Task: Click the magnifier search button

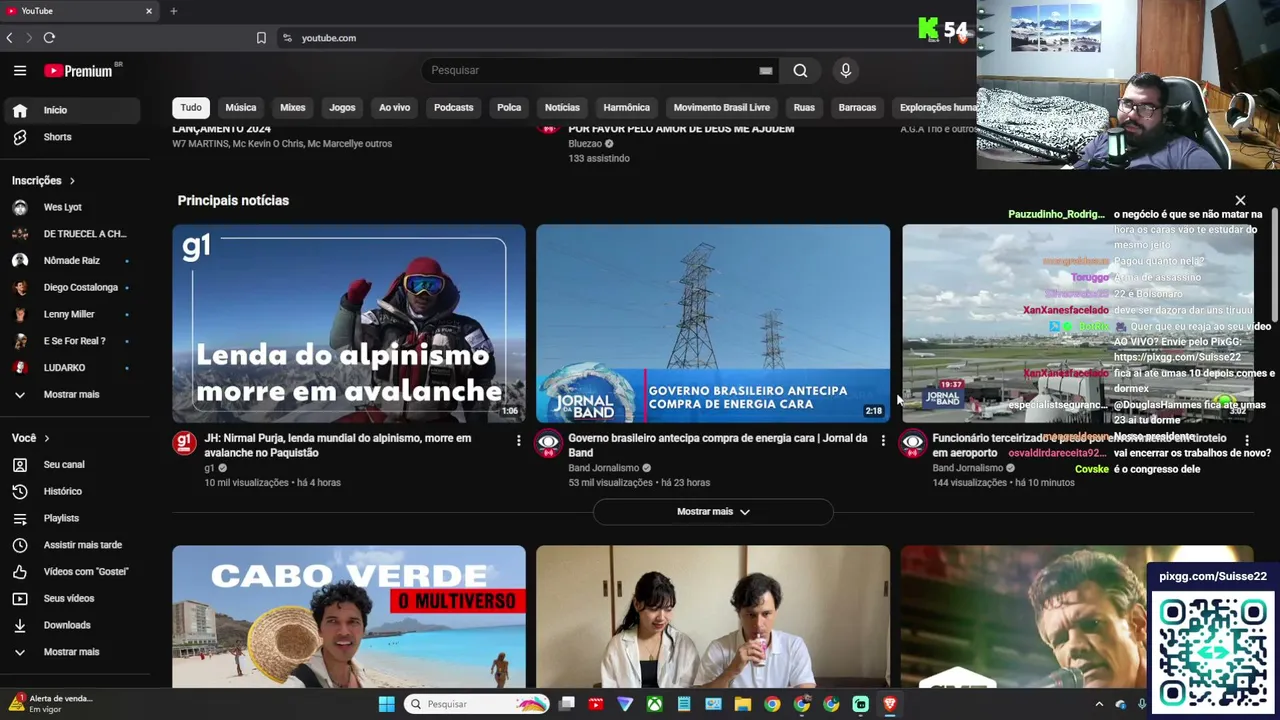Action: pyautogui.click(x=800, y=70)
